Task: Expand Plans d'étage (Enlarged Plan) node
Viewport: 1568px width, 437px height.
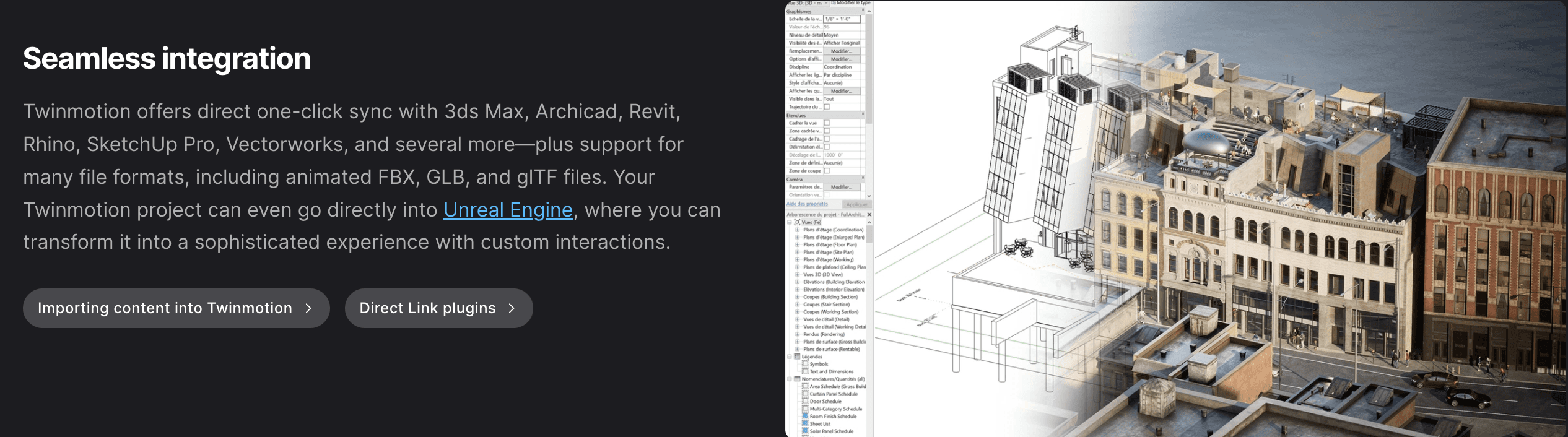Action: 798,237
